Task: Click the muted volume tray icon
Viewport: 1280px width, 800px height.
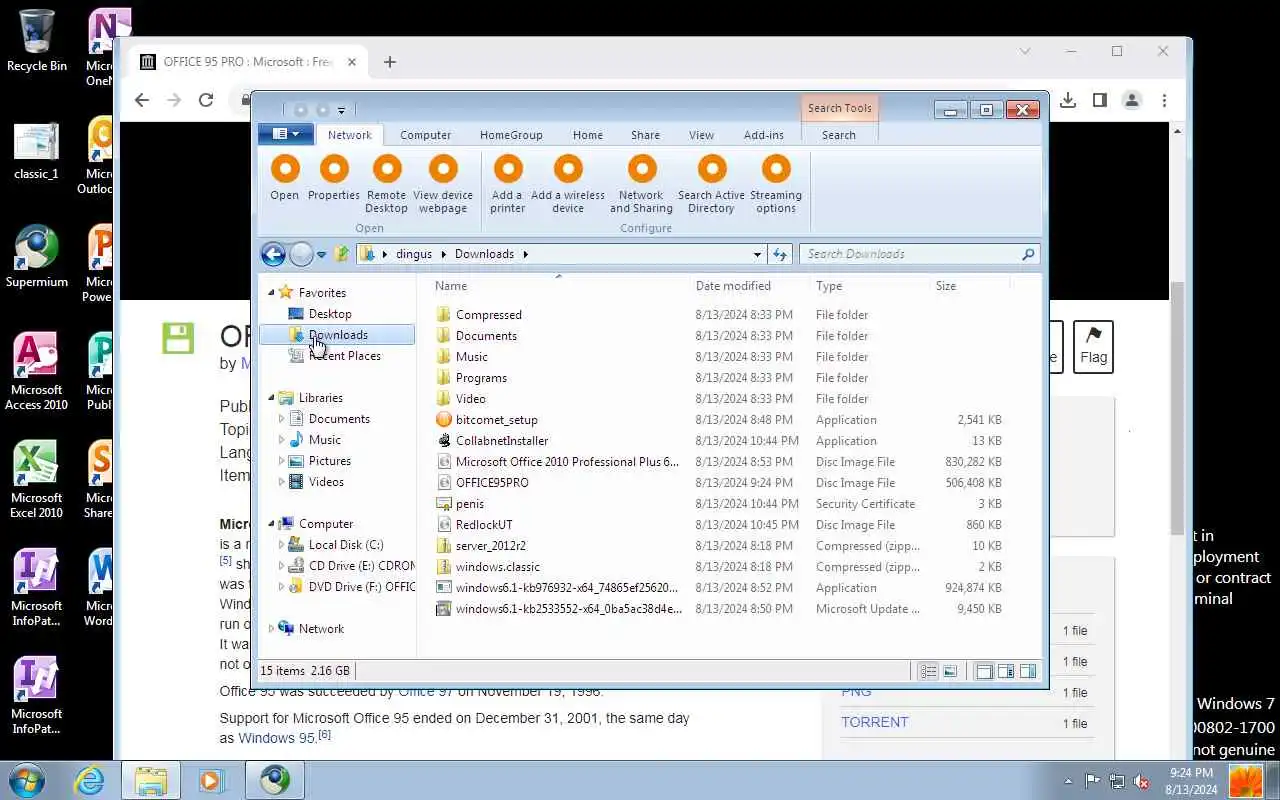Action: (x=1141, y=781)
